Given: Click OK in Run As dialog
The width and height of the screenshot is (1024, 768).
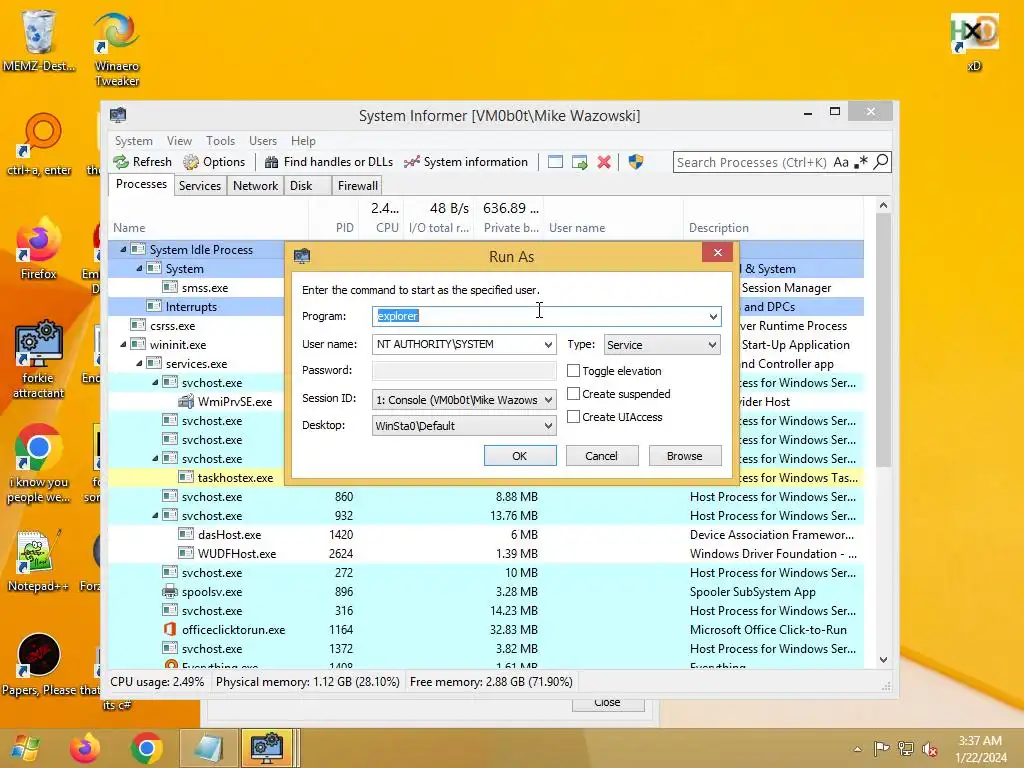Looking at the screenshot, I should 520,456.
